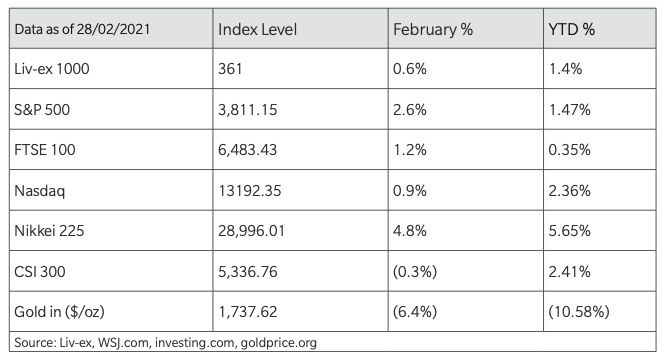Click the Gold price cell 1,737.62

[x=248, y=312]
